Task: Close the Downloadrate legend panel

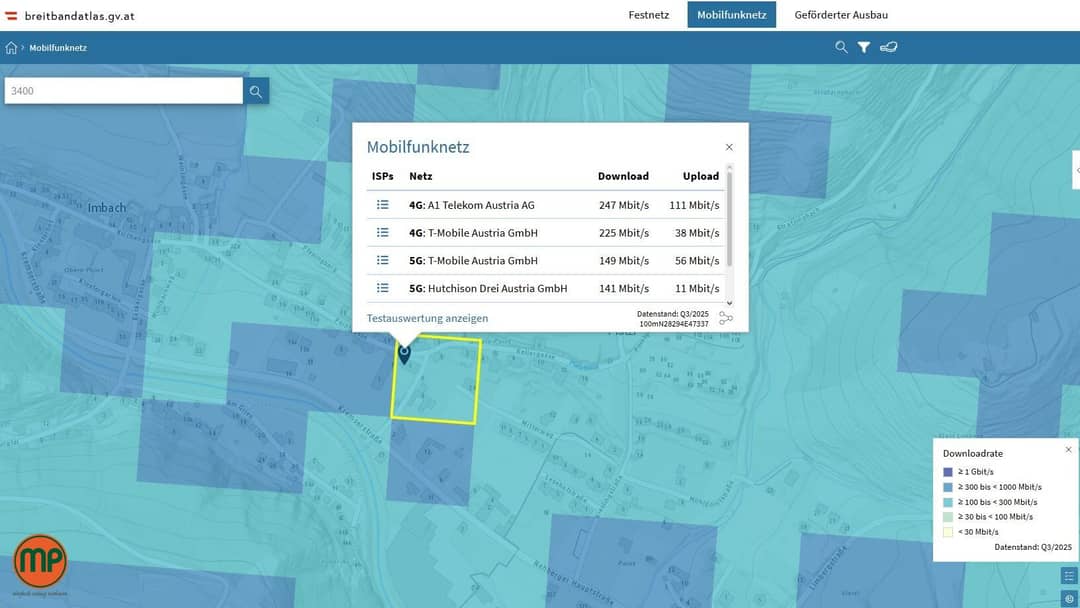Action: click(1068, 450)
